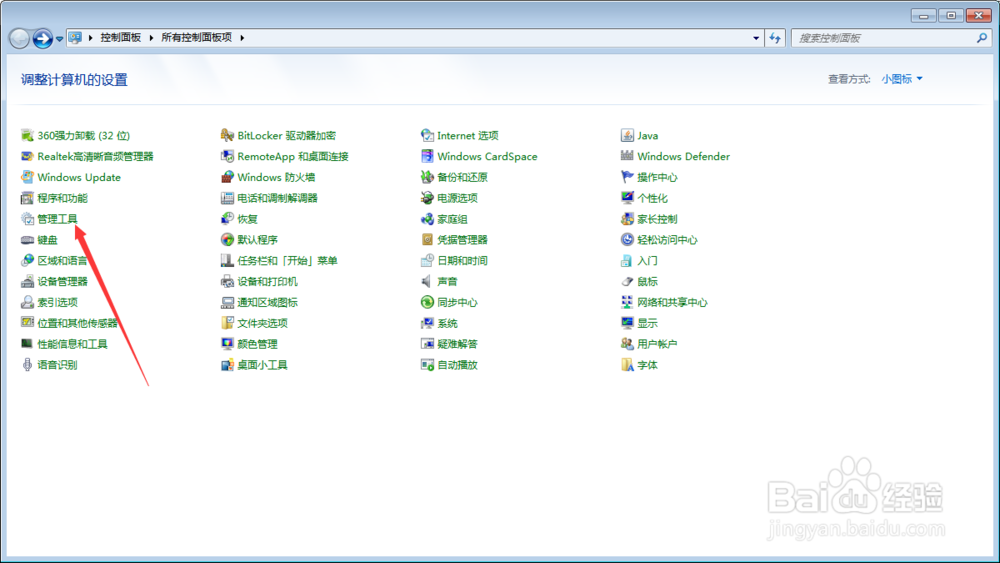This screenshot has width=1000, height=563.
Task: Open 索引选项 link
Action: [57, 302]
